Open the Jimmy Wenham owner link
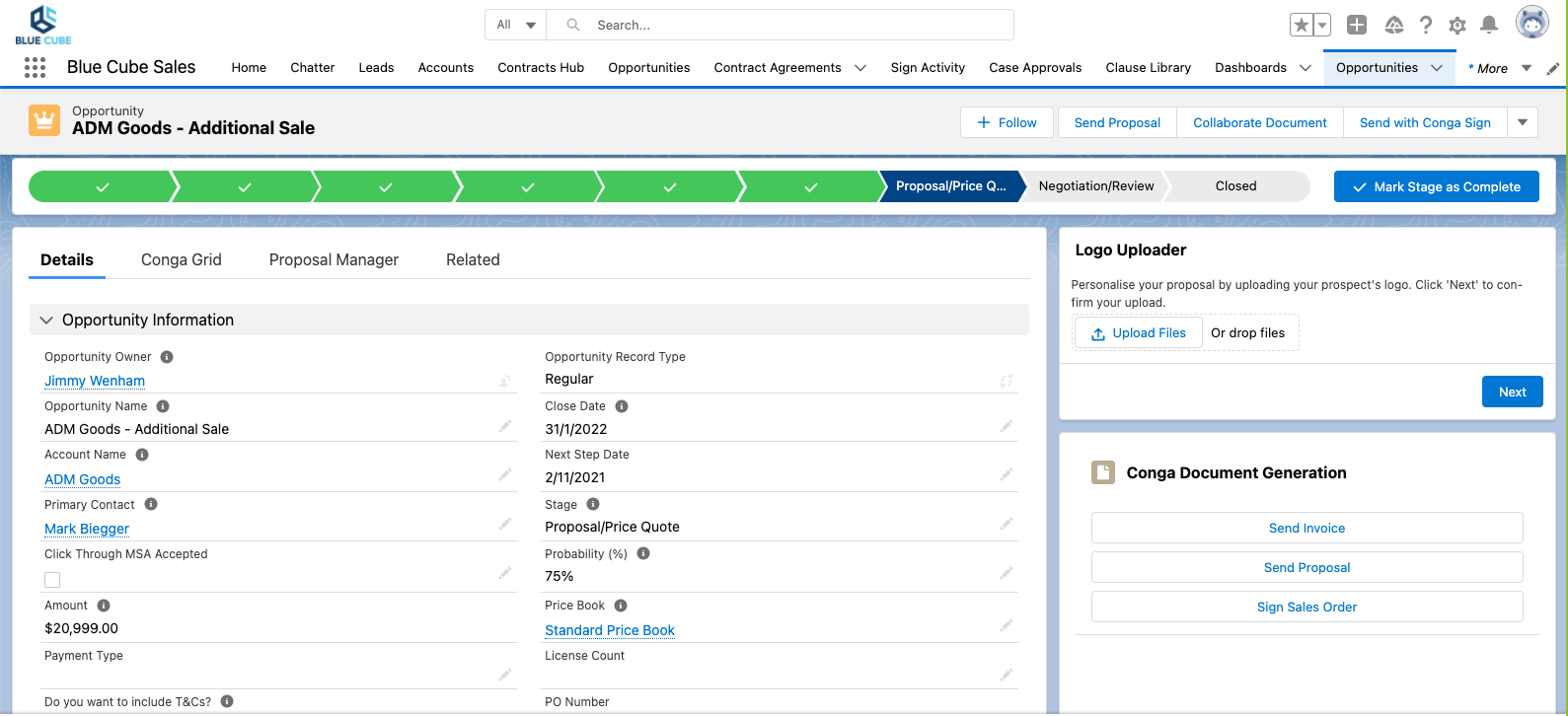Screen dimensions: 1568x716 [95, 381]
